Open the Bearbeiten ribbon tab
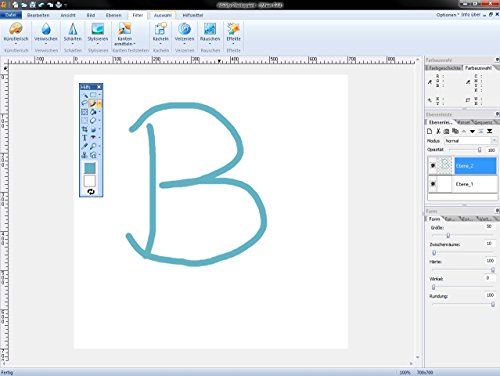500x376 pixels. pos(38,15)
